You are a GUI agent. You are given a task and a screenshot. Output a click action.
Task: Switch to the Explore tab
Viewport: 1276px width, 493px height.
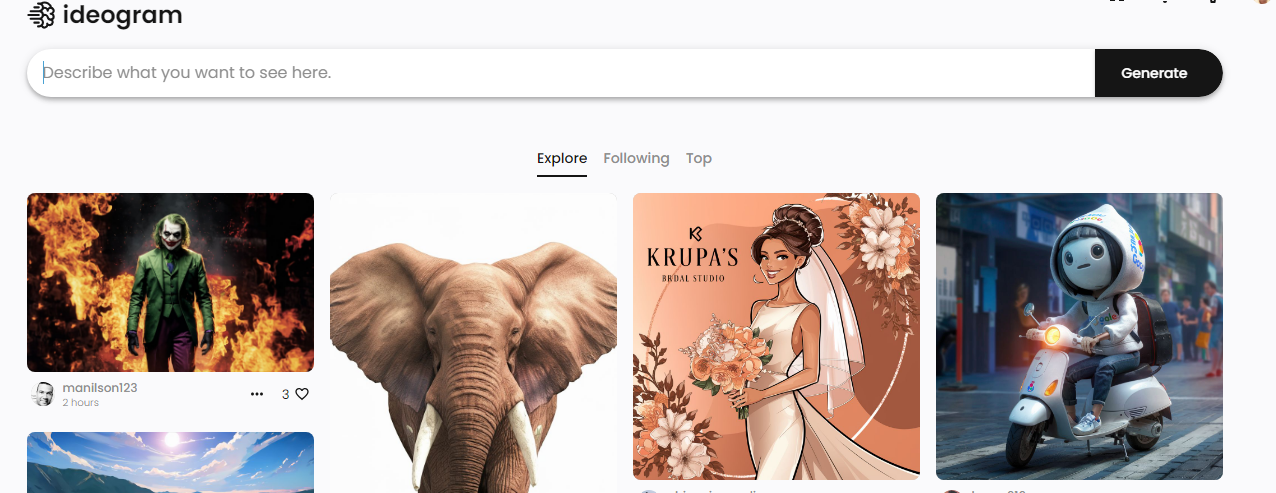coord(561,158)
